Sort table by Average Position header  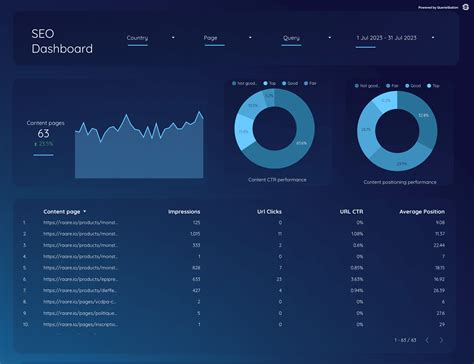point(422,212)
